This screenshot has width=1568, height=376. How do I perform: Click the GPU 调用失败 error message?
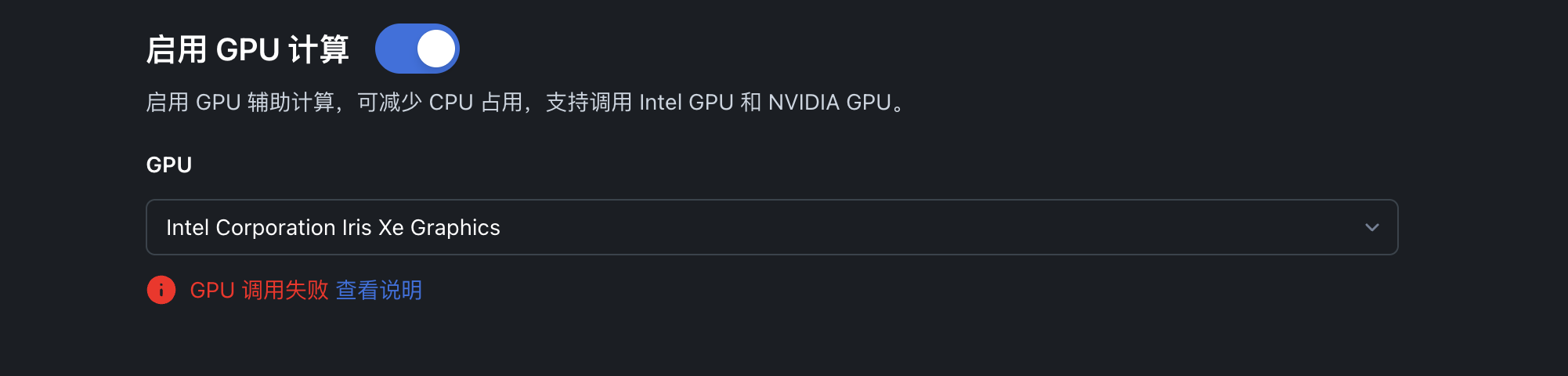259,290
